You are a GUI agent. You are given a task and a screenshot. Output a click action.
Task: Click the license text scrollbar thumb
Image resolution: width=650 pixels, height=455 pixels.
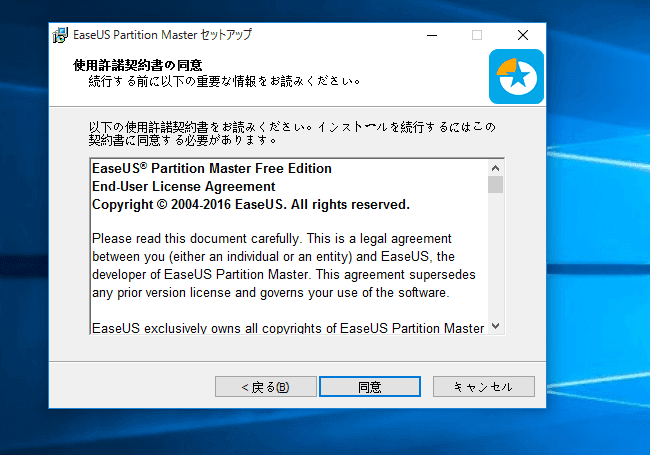click(495, 184)
